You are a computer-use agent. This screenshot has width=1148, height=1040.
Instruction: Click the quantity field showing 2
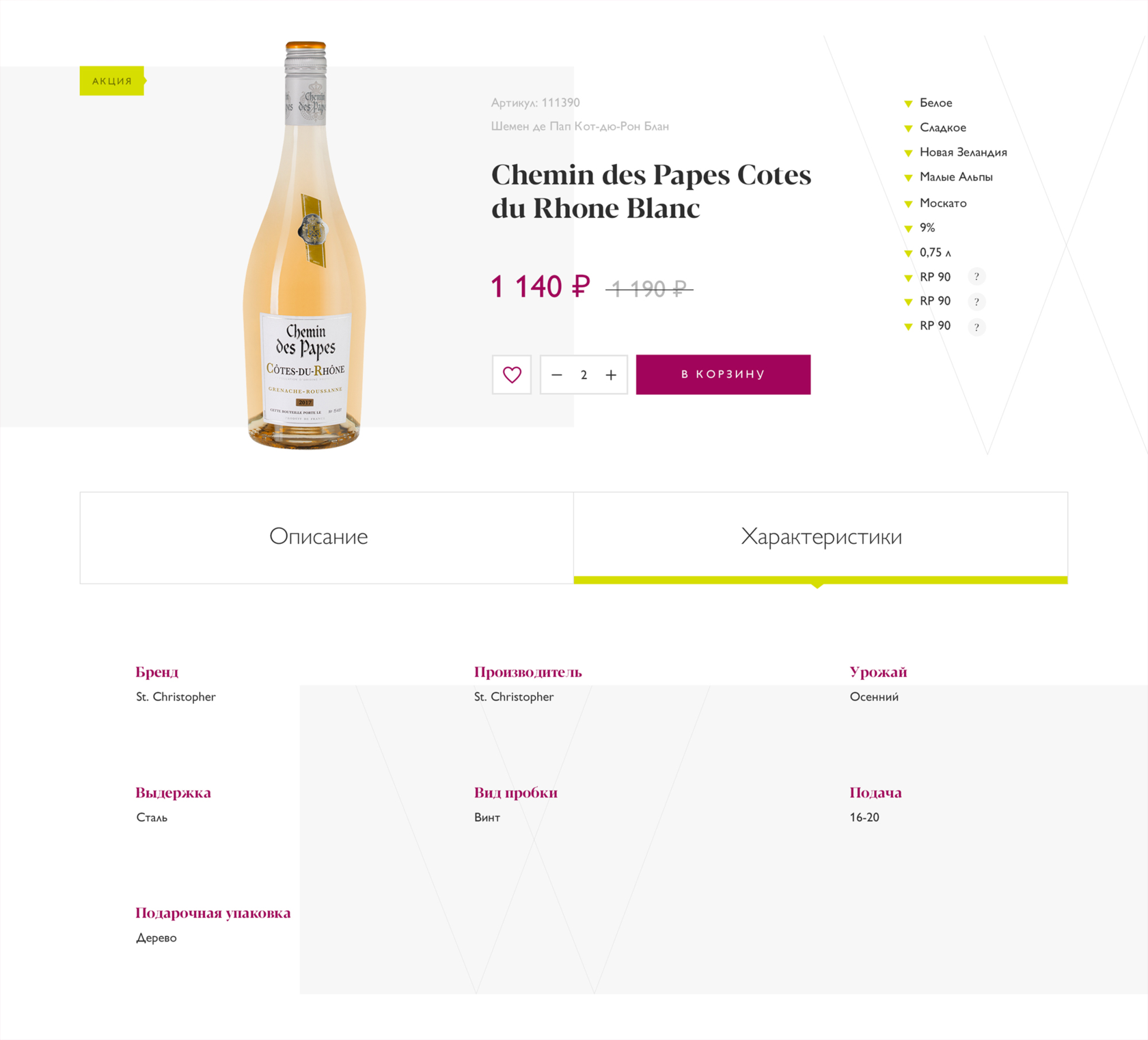(x=584, y=374)
